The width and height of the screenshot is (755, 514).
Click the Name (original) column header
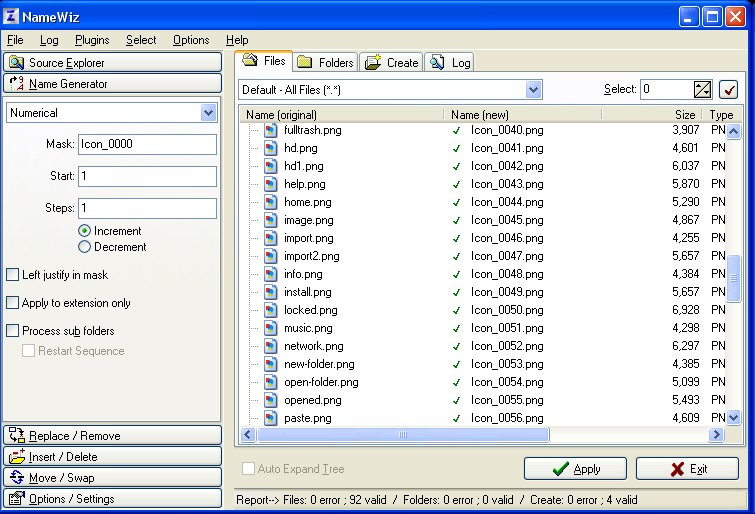341,115
